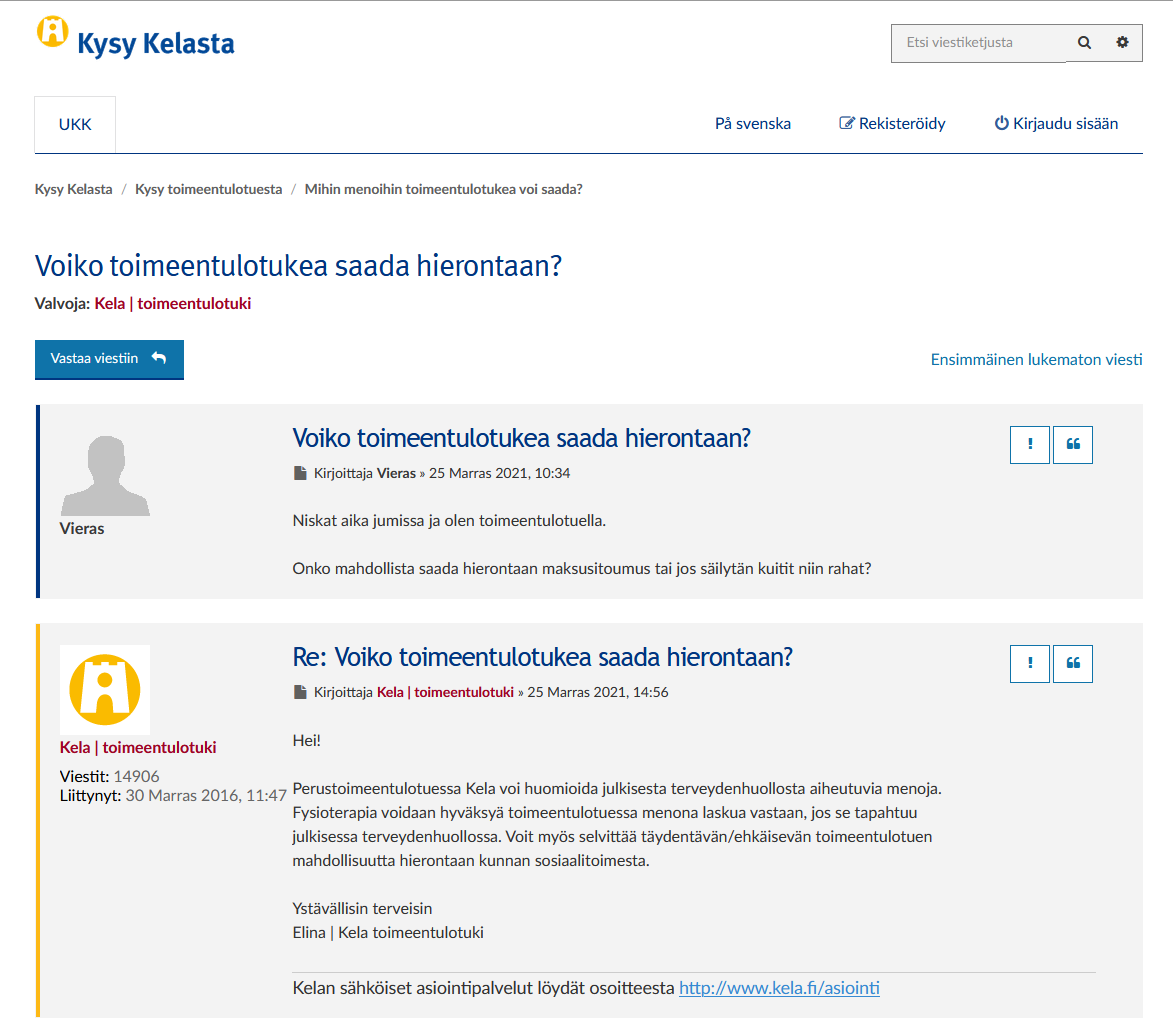Open Kirjaudu sisään login link
Image resolution: width=1173 pixels, height=1028 pixels.
[x=1056, y=123]
